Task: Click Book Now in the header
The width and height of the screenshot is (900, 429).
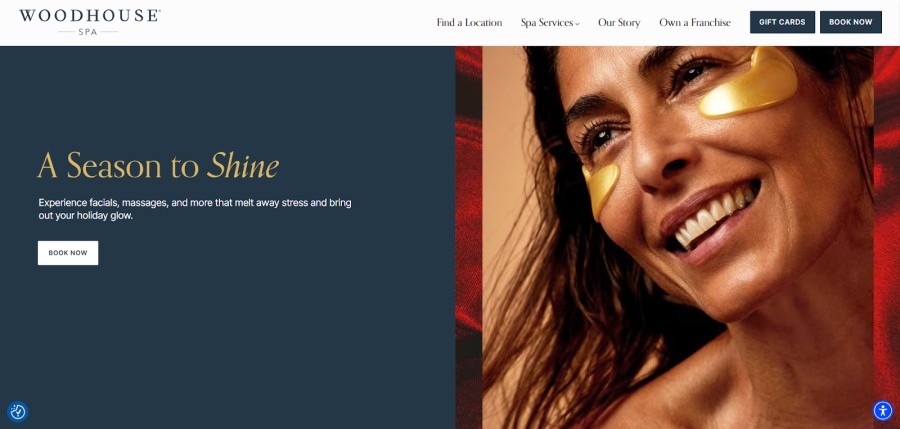Action: [850, 22]
